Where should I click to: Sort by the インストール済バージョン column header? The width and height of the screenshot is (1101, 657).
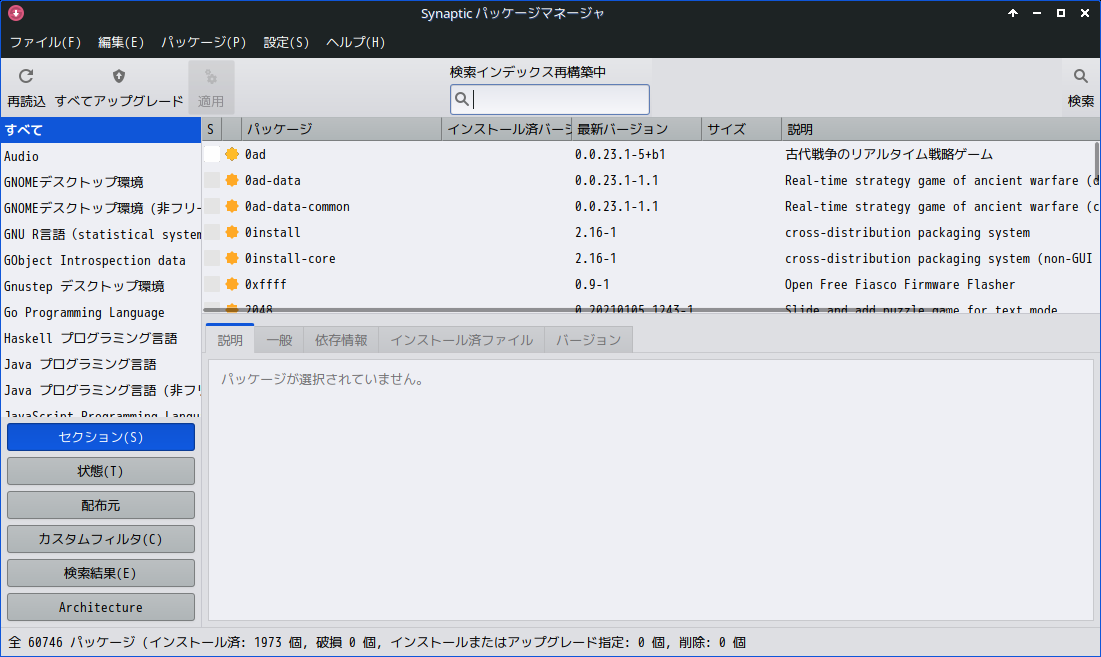pyautogui.click(x=507, y=129)
